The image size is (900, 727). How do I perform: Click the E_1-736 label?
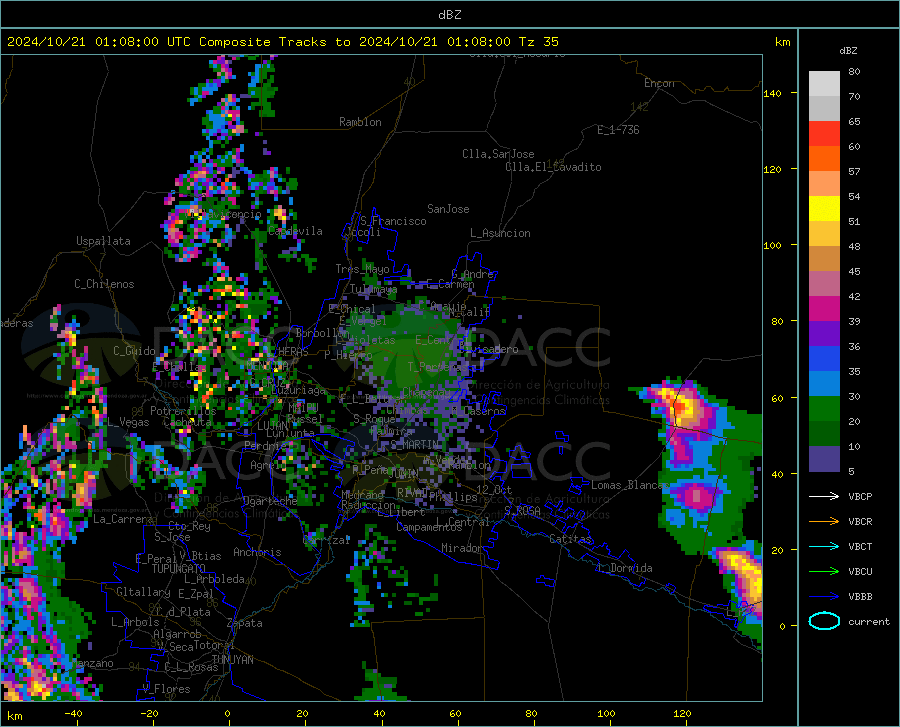[618, 130]
